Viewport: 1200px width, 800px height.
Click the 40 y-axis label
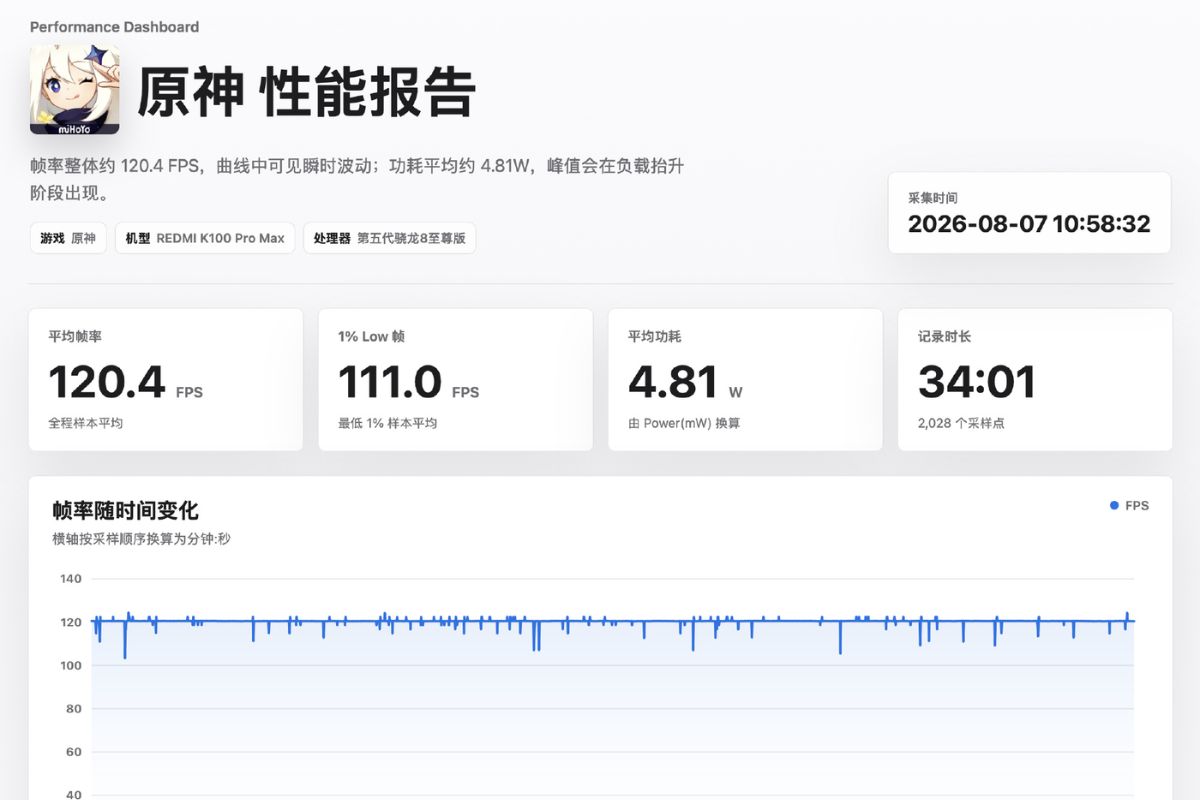74,795
